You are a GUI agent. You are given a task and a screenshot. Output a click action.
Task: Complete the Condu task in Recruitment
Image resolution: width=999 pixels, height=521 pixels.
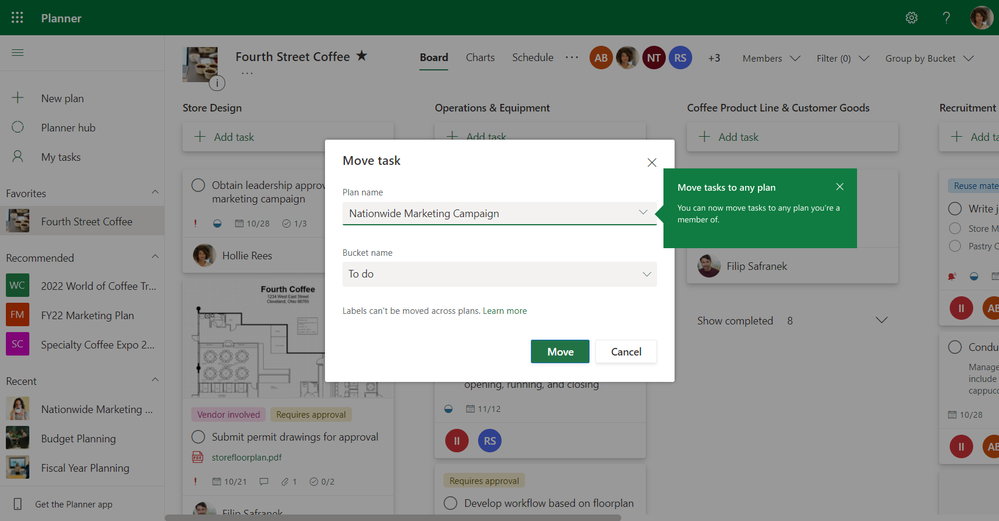[x=954, y=347]
